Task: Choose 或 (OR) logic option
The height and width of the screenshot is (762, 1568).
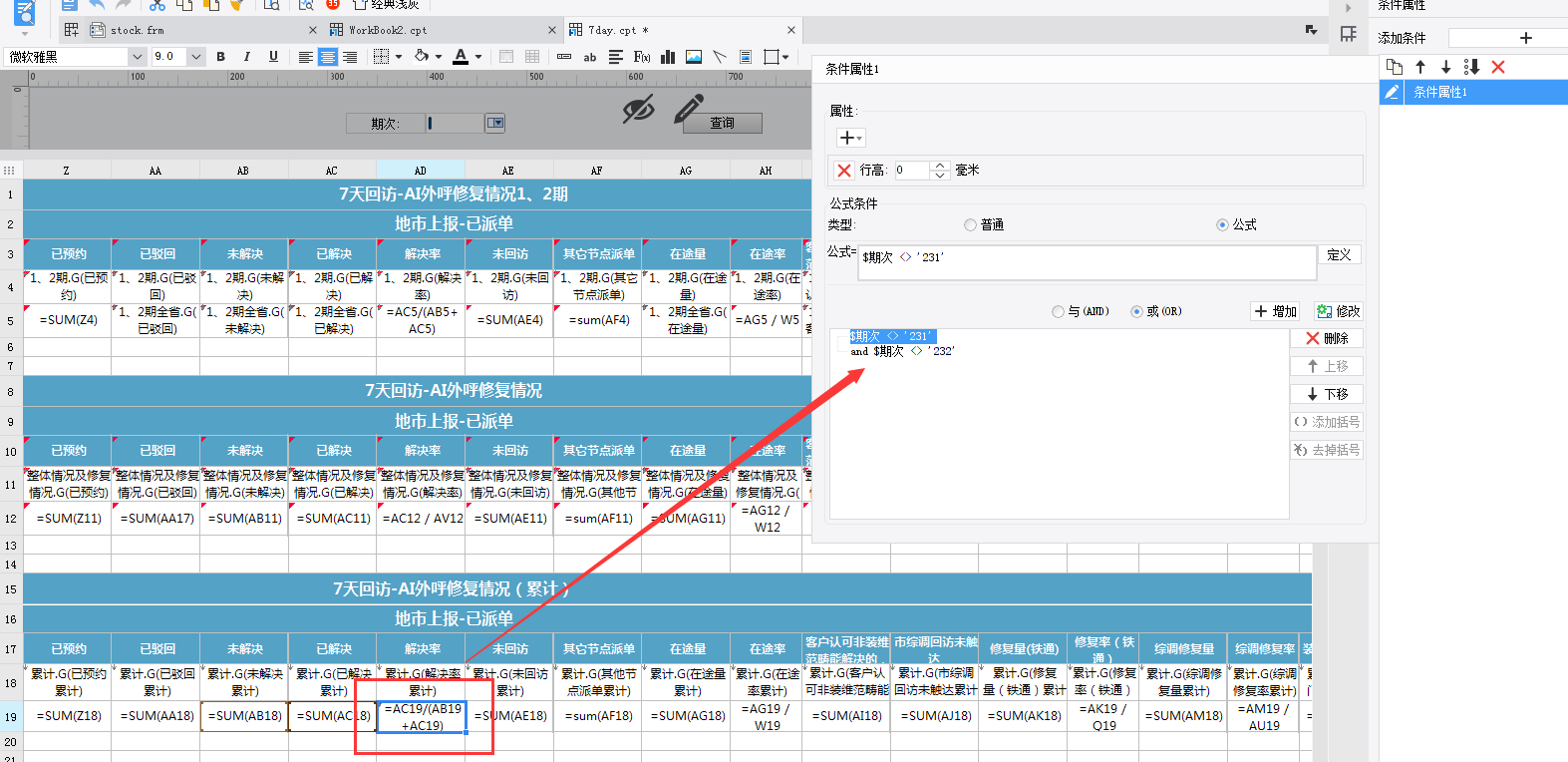Action: pyautogui.click(x=1136, y=311)
